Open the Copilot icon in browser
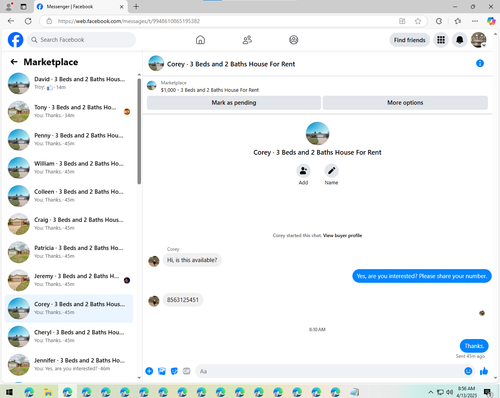 [491, 21]
